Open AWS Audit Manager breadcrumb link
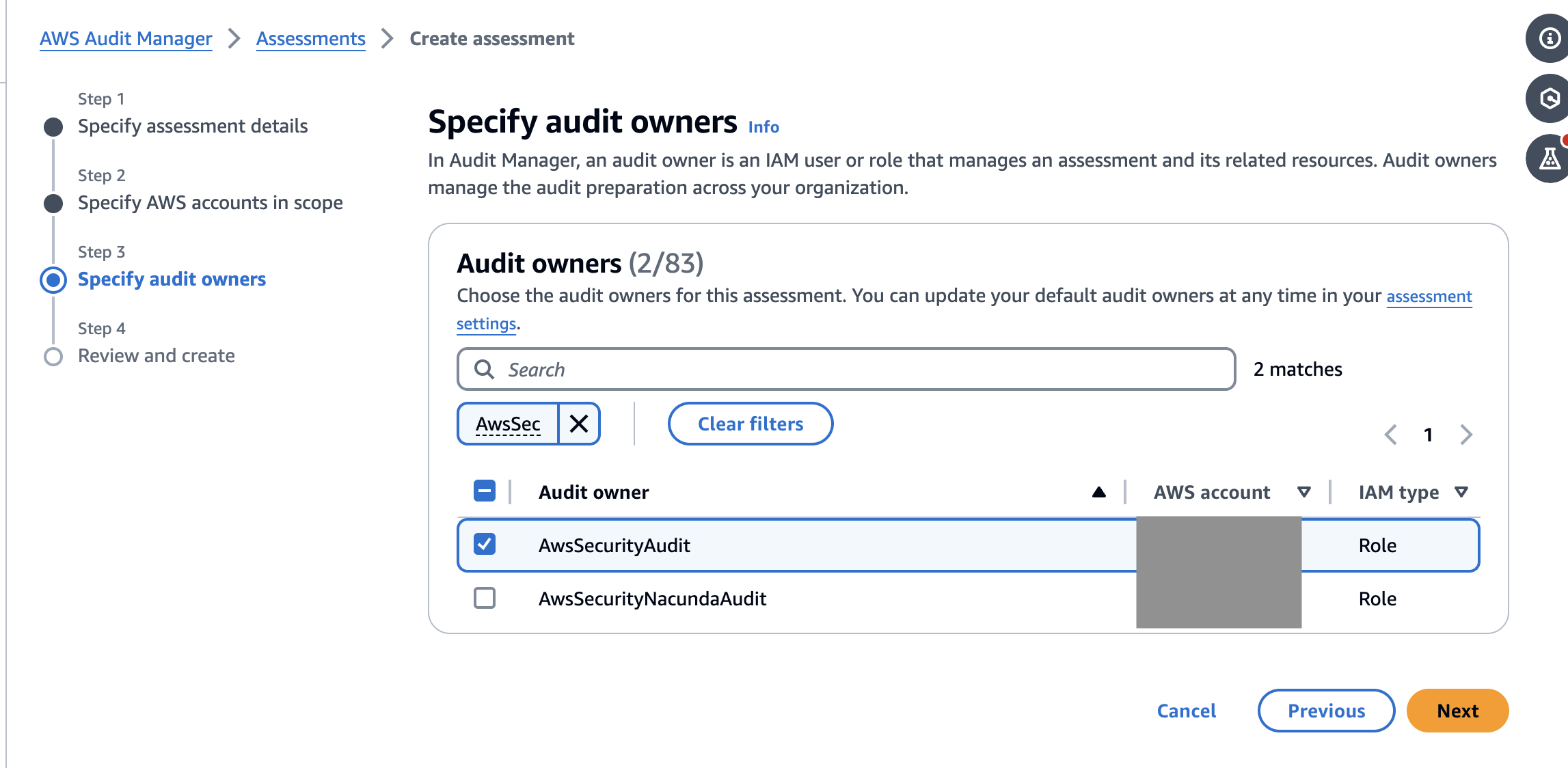 [126, 39]
